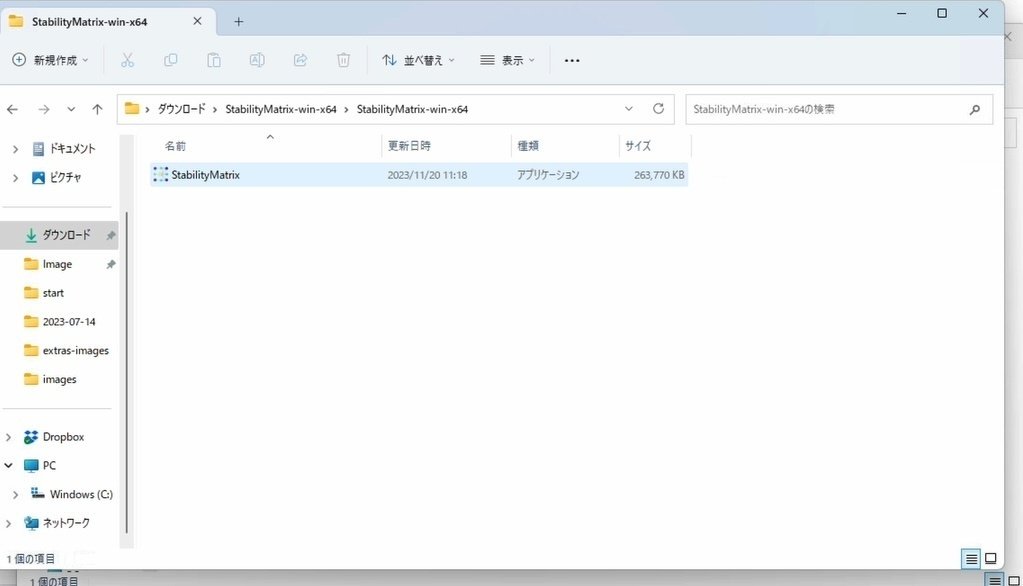The image size is (1023, 586).
Task: Open the start folder in sidebar
Action: click(x=53, y=293)
